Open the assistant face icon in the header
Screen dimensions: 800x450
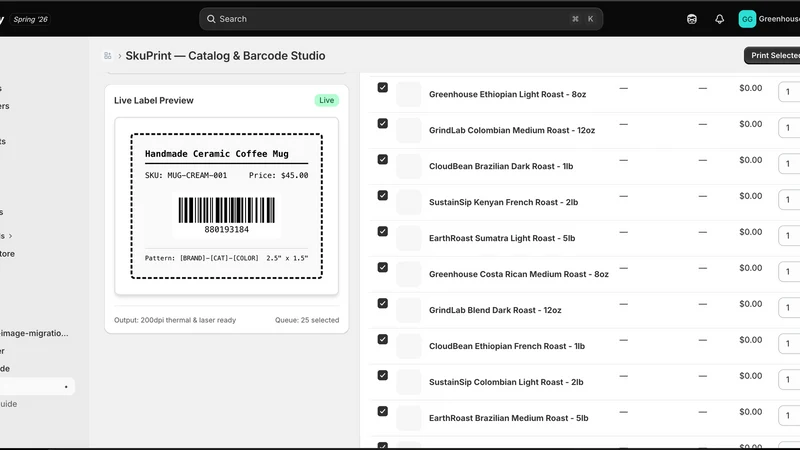(691, 19)
